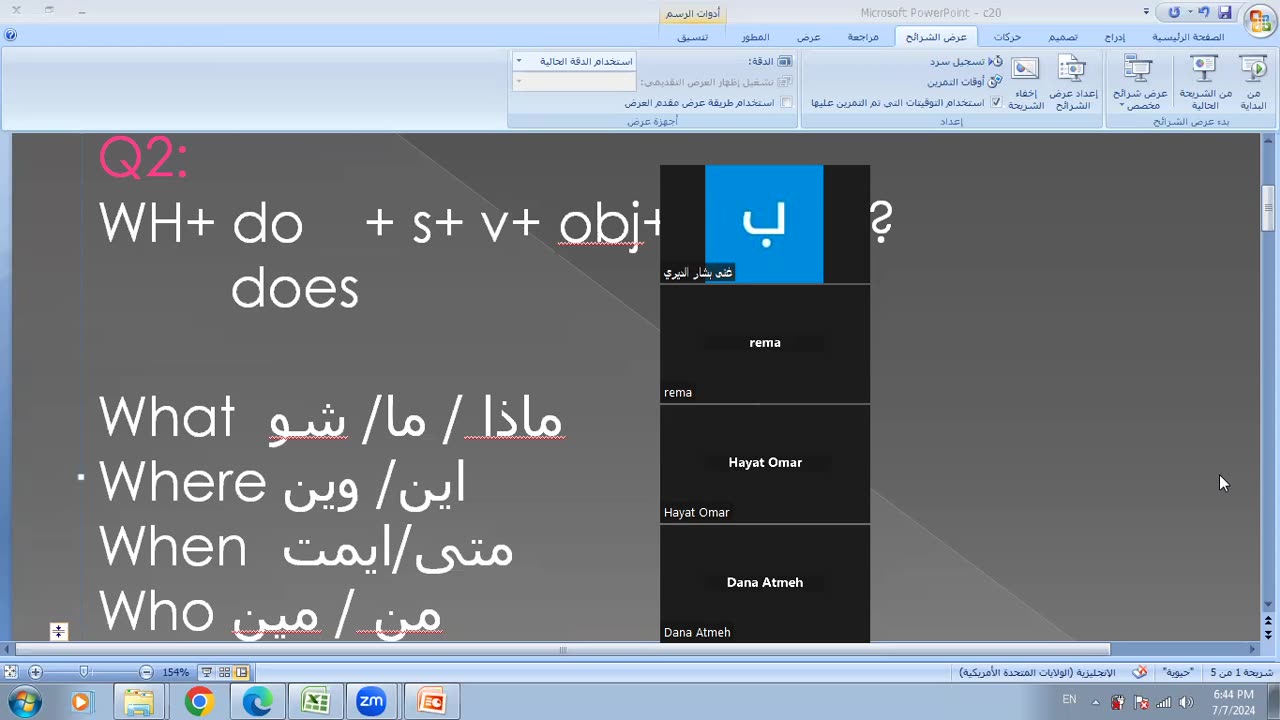Click AutoFit options icon beside text box

58,631
